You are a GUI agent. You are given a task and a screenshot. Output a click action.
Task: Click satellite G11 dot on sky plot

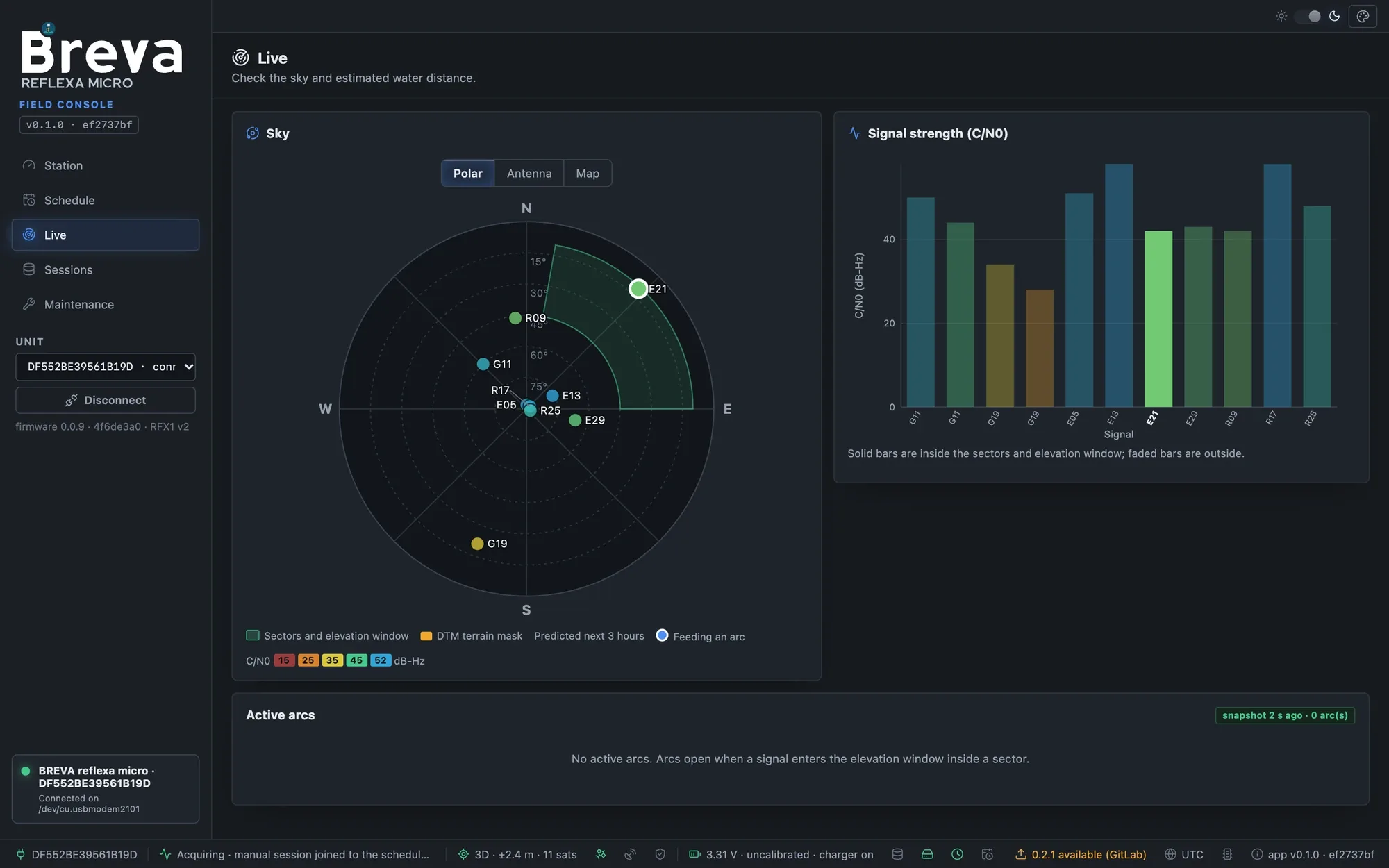[x=483, y=364]
